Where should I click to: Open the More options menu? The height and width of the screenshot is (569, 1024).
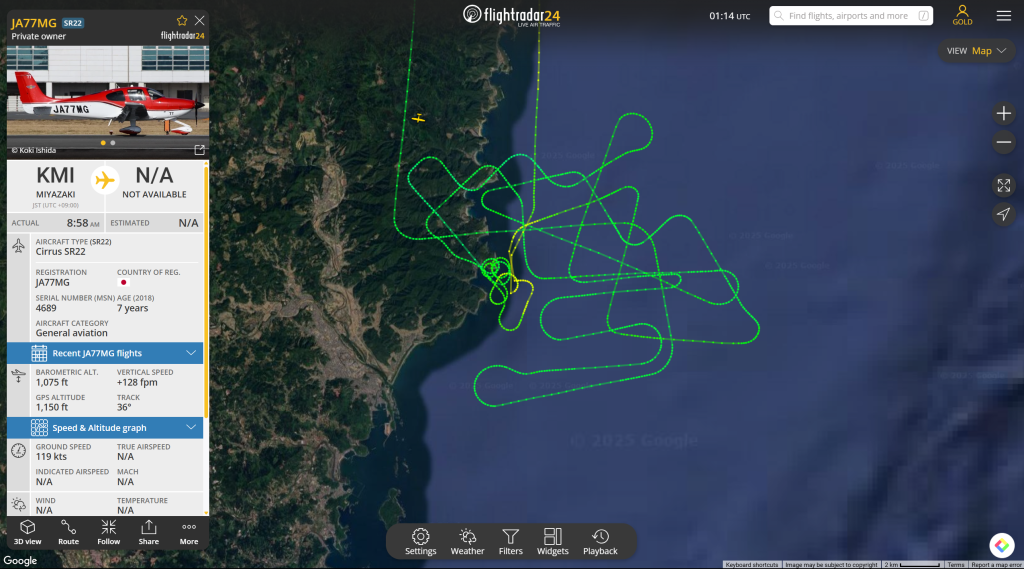[x=189, y=532]
